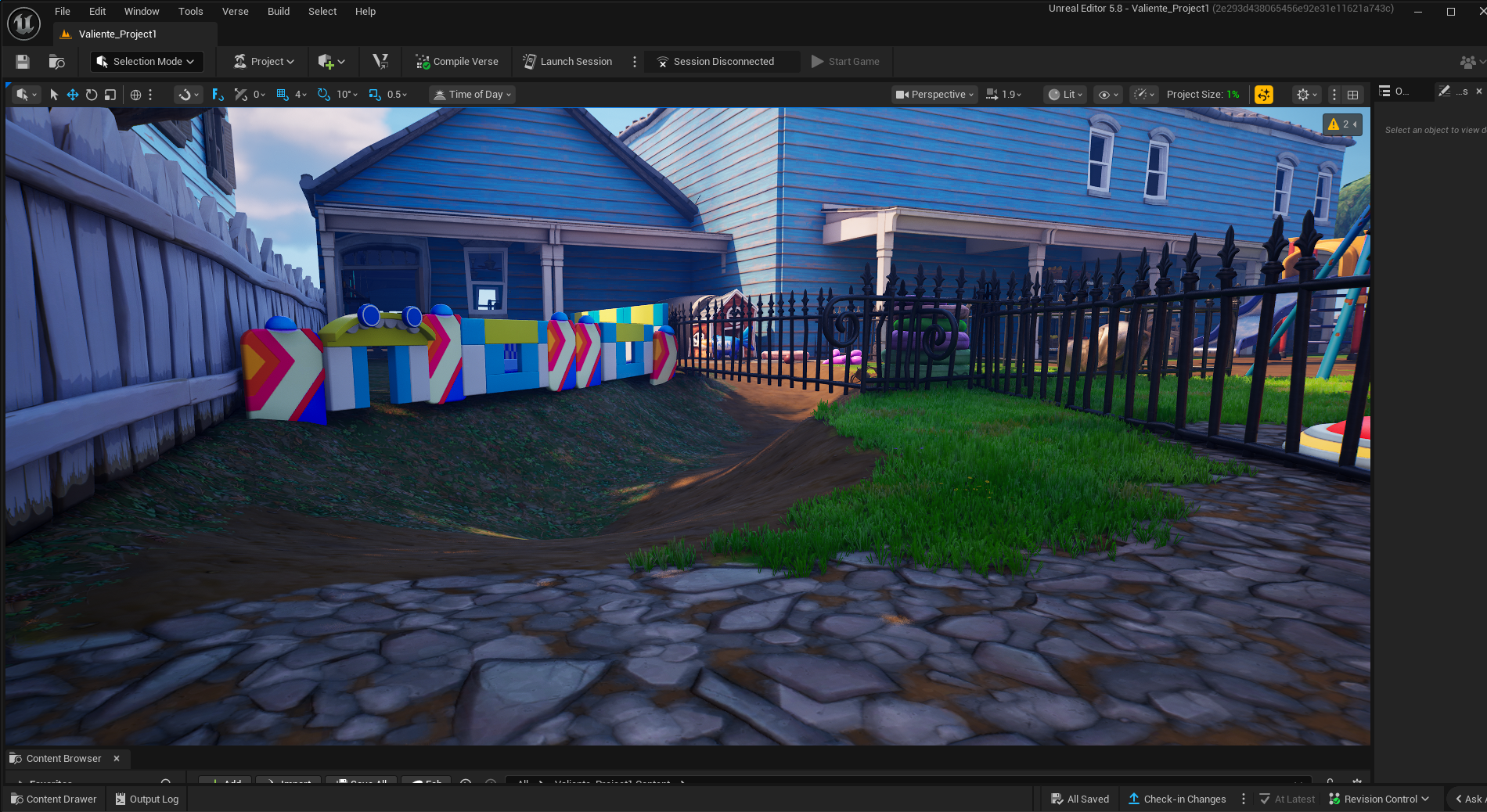Save the current level with the floppy icon

(x=23, y=62)
